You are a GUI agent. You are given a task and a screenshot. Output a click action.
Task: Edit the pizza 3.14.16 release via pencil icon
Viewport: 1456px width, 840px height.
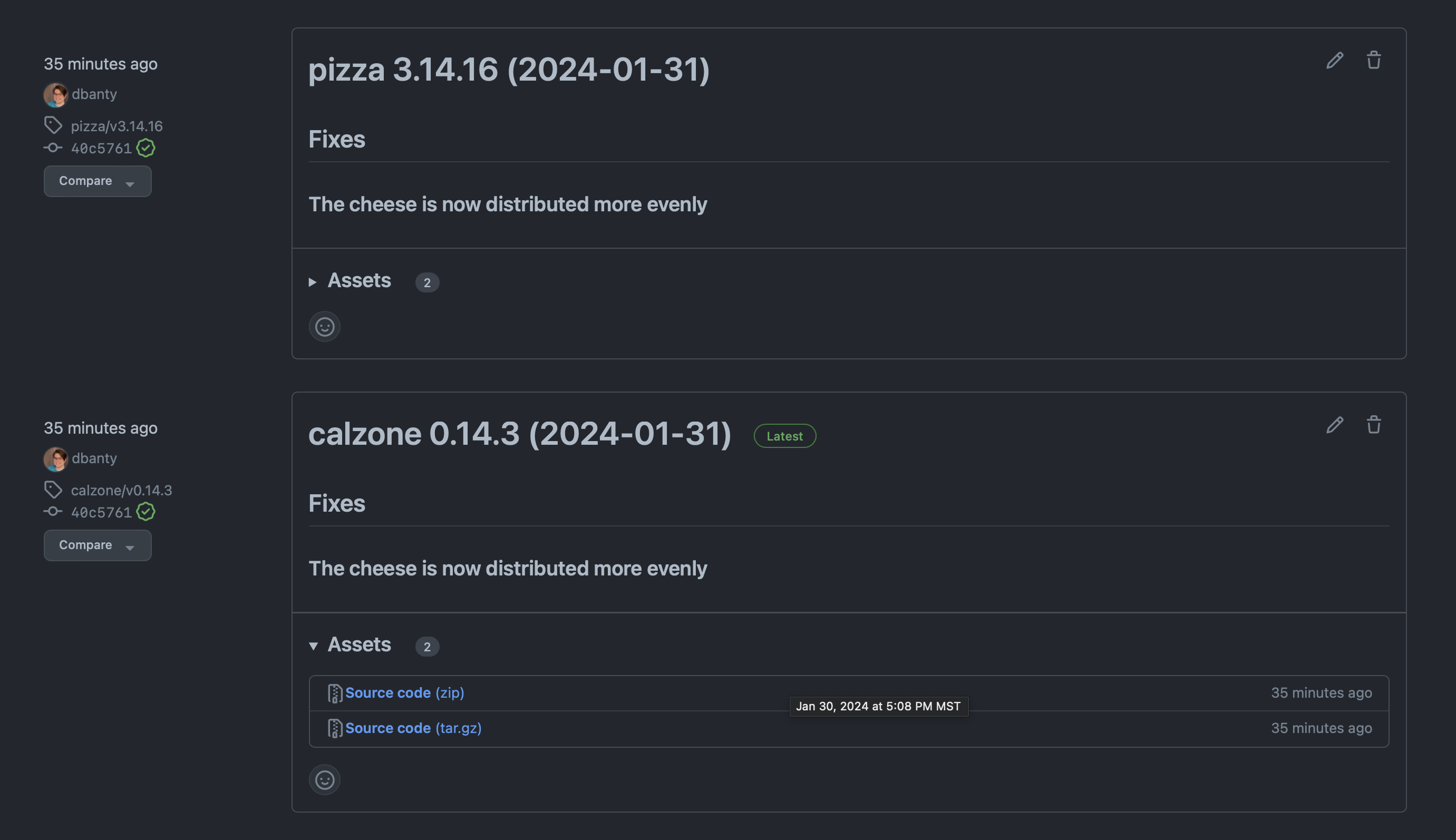pyautogui.click(x=1334, y=60)
